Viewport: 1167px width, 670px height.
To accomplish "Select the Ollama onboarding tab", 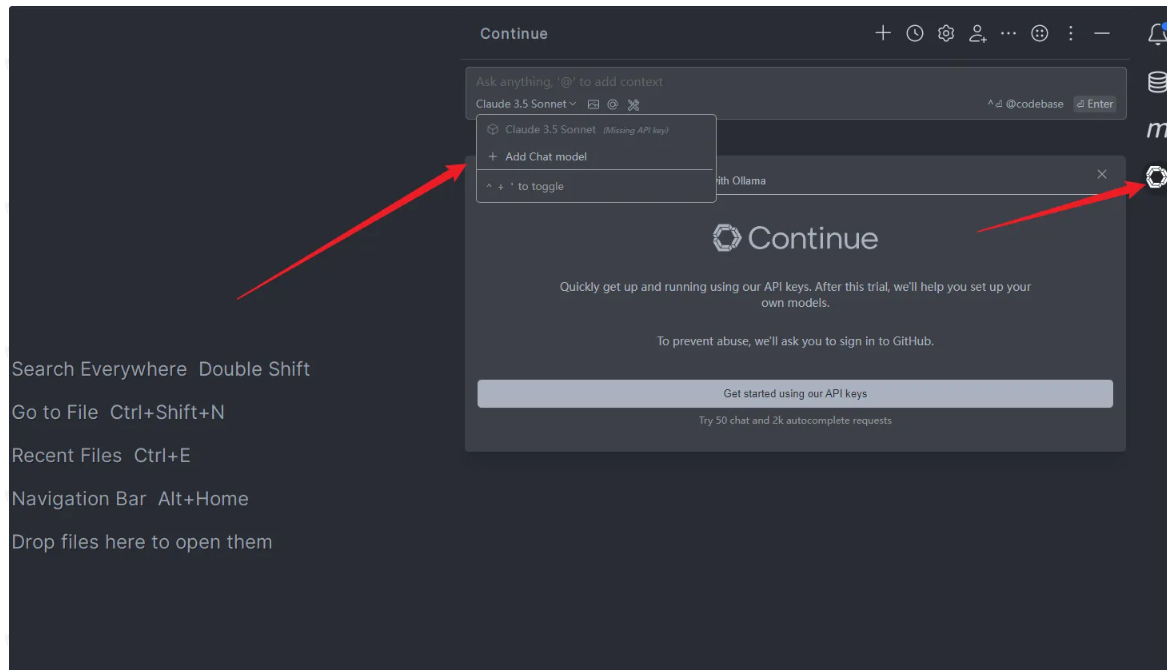I will (740, 181).
